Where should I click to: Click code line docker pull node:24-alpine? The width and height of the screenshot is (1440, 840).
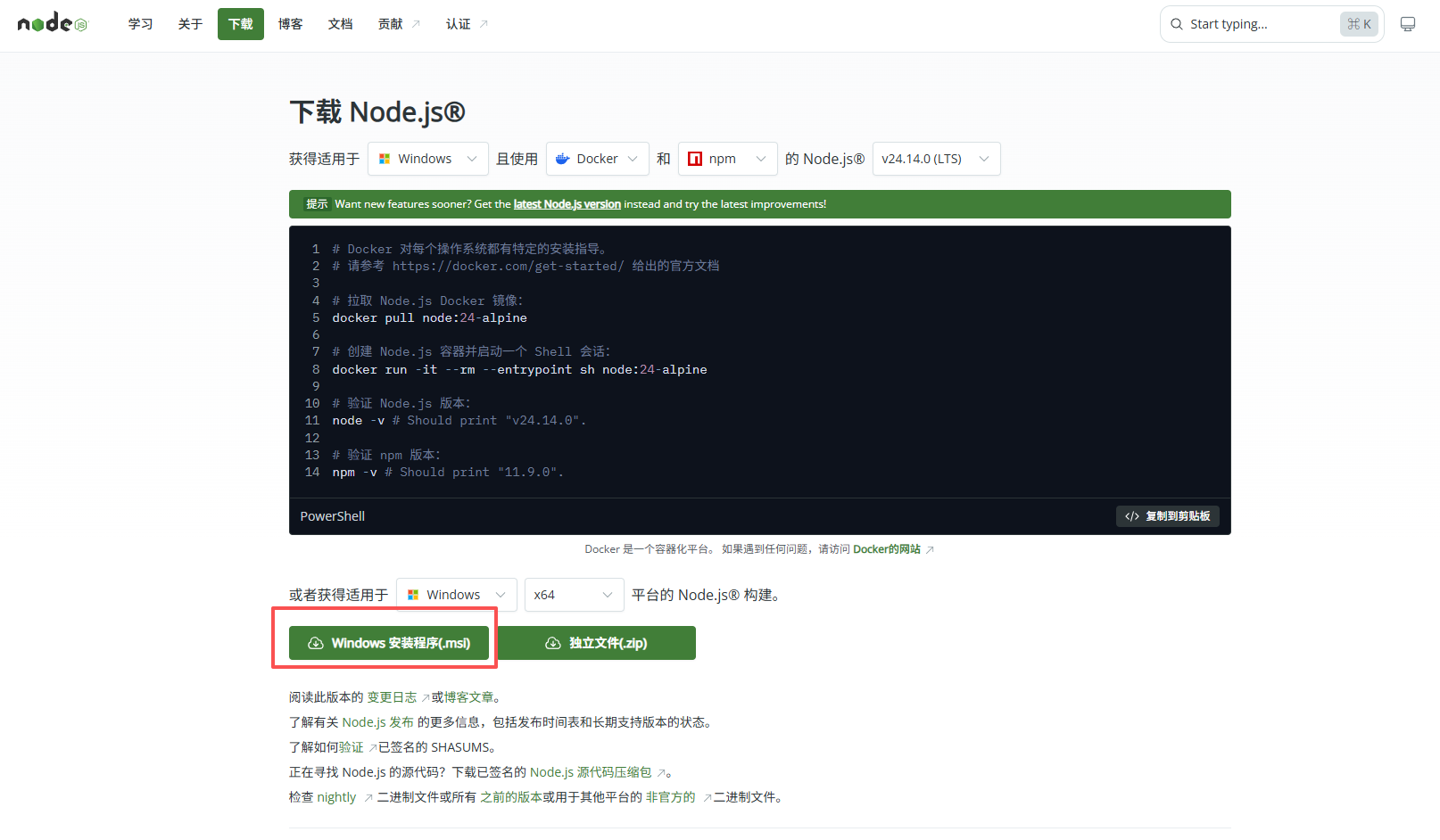click(x=430, y=318)
